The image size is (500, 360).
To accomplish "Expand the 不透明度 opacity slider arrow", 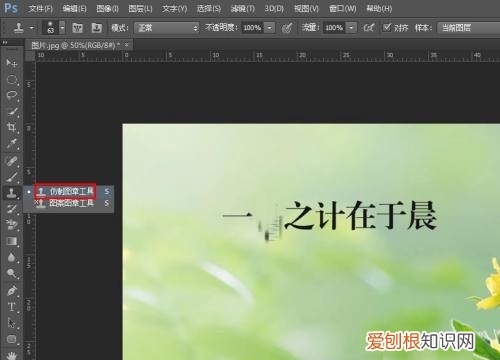I will [x=270, y=28].
